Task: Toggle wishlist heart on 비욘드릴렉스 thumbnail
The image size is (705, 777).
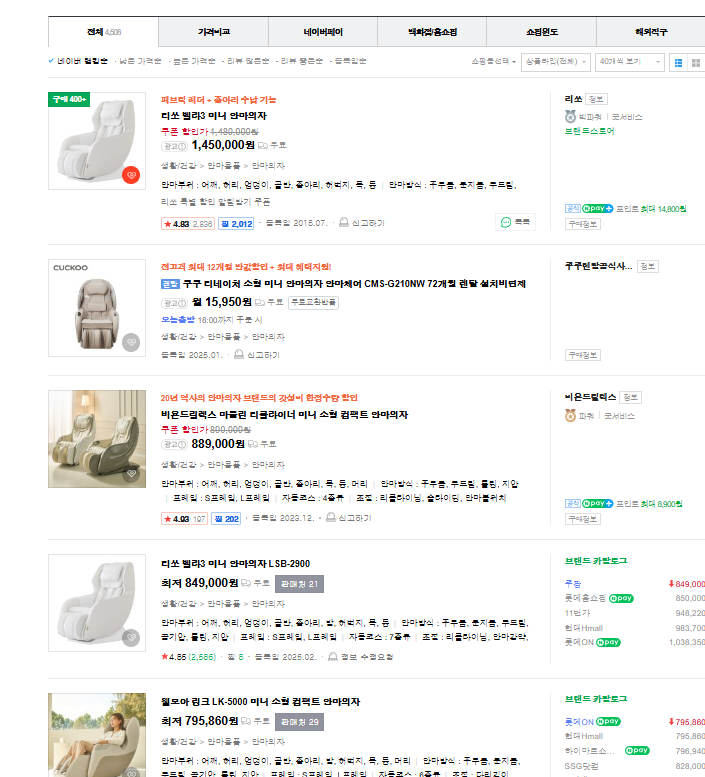Action: coord(131,473)
